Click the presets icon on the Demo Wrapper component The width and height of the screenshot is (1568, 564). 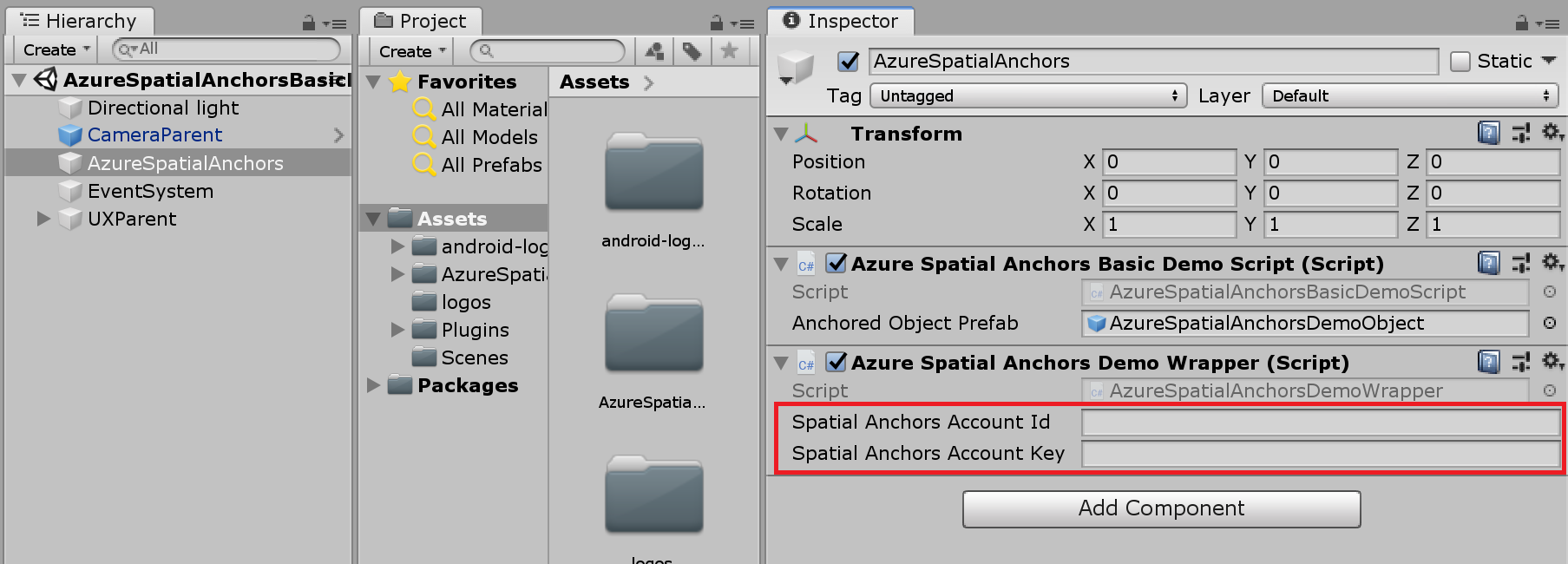coord(1521,362)
